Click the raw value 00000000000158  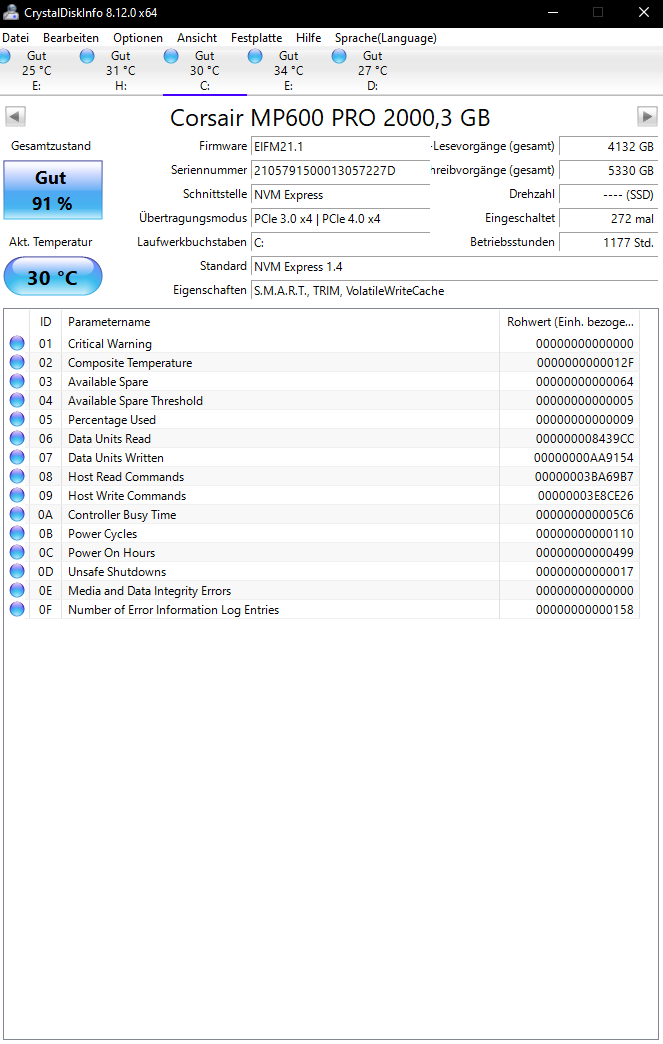tap(584, 609)
